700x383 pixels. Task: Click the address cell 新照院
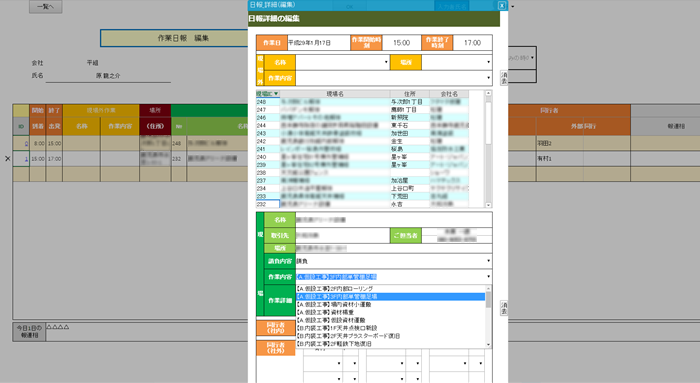[x=410, y=117]
